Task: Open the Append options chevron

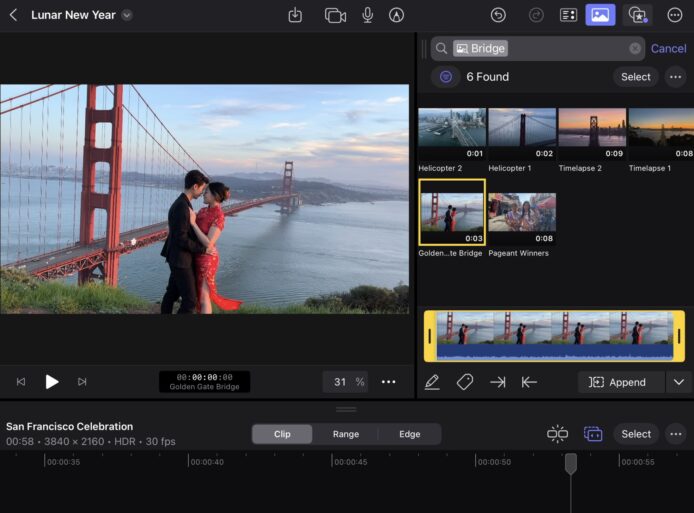Action: (x=679, y=382)
